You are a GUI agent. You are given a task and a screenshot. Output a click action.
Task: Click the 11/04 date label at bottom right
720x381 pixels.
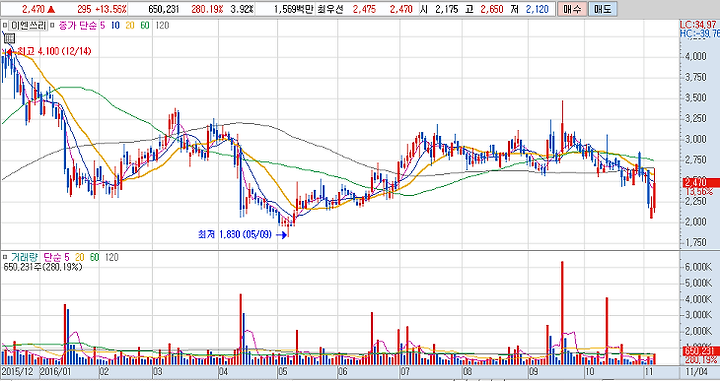click(x=698, y=371)
